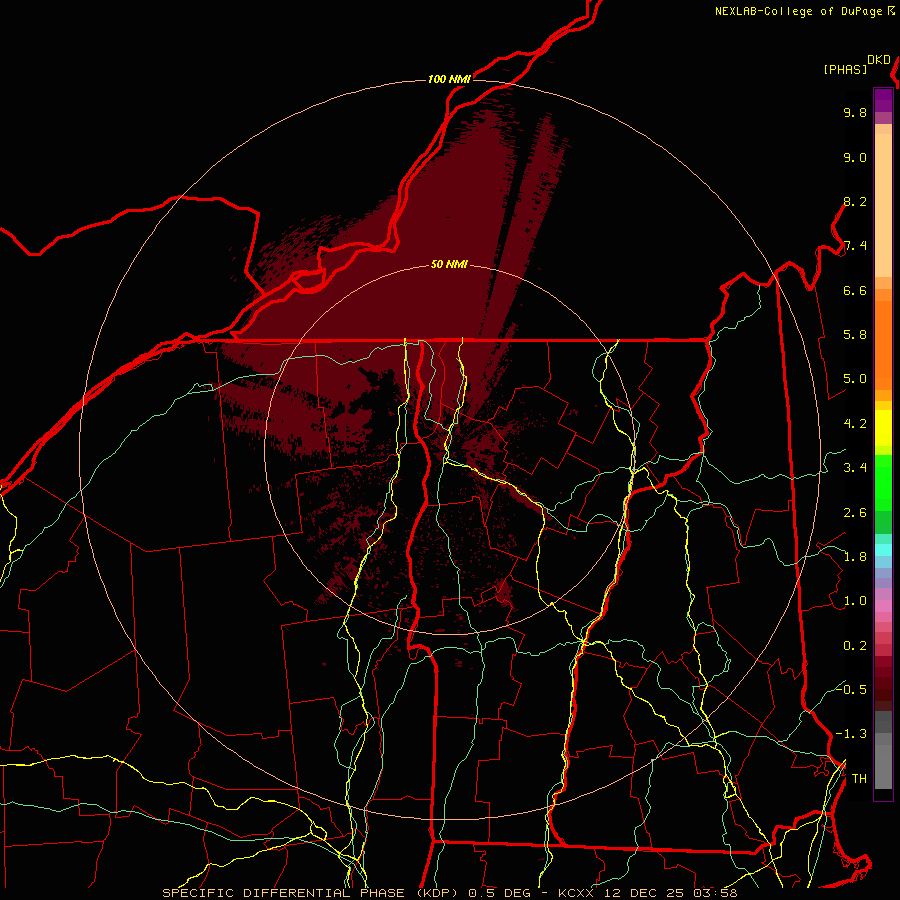Click the DKD legend title

[x=879, y=60]
